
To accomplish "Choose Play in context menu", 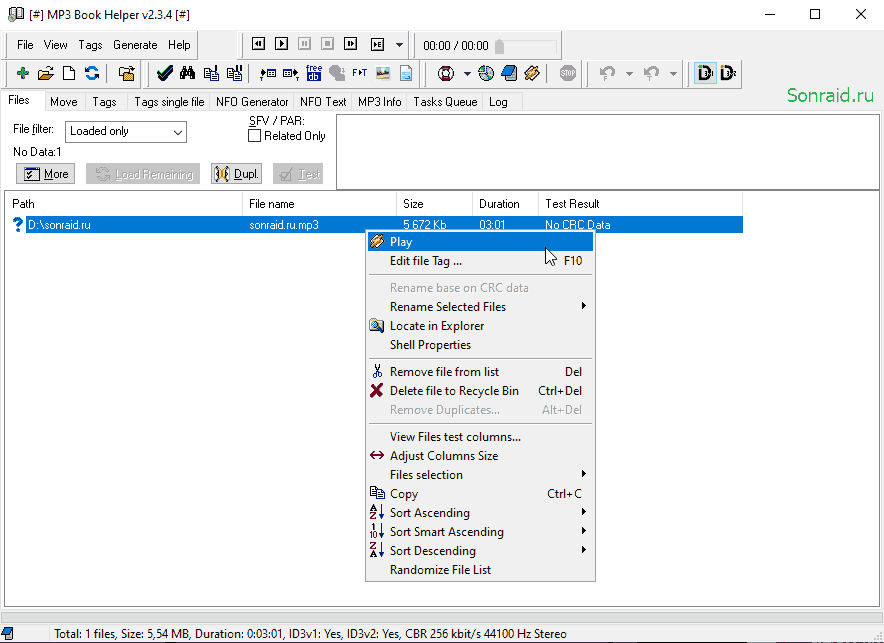I will click(x=480, y=242).
